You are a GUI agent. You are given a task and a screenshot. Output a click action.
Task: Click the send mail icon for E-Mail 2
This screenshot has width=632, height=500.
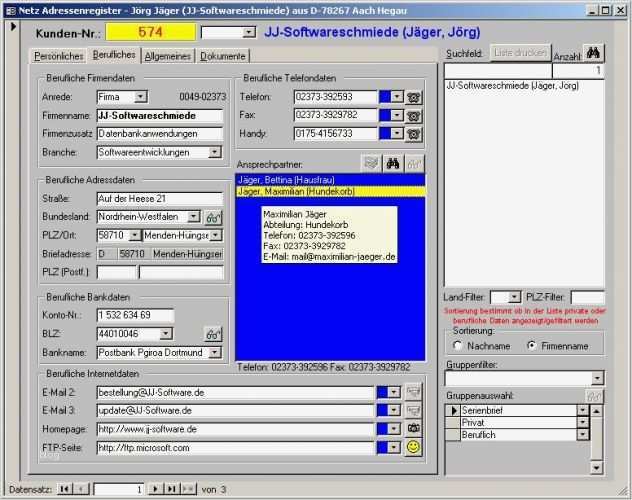pos(414,392)
